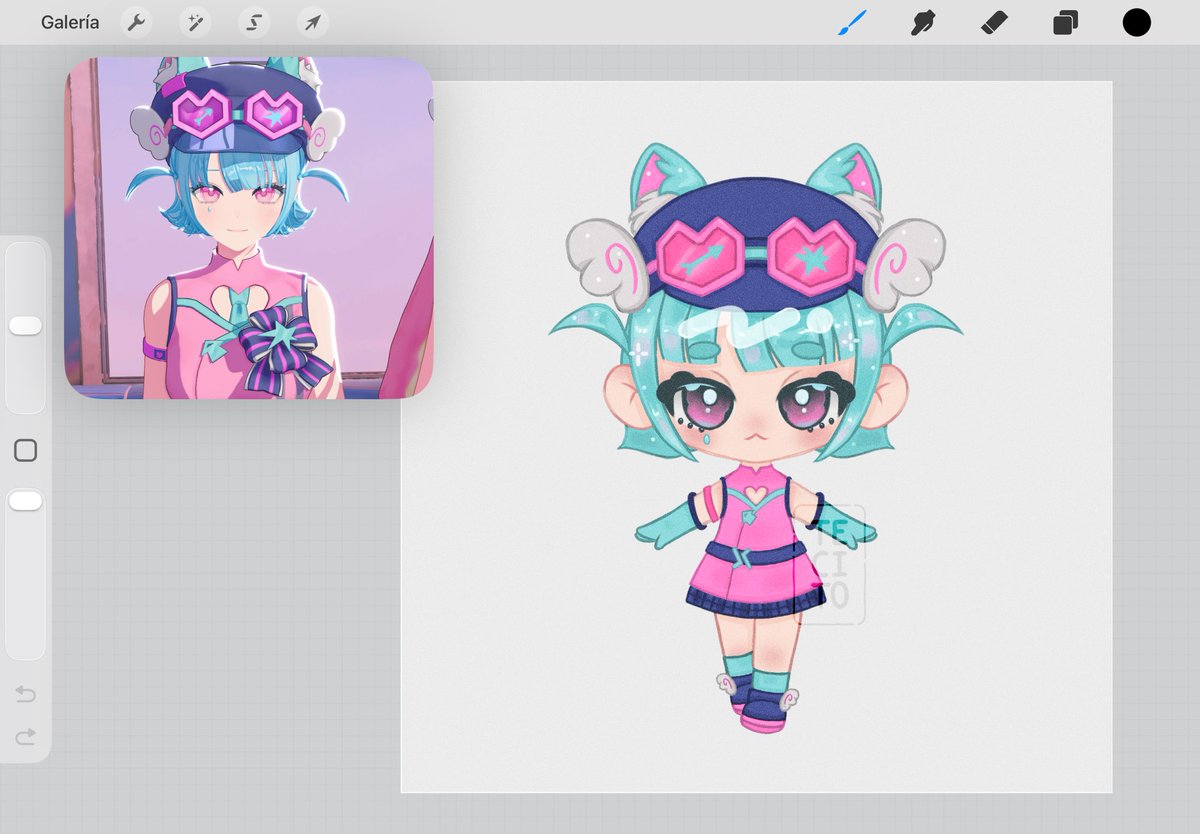Tap the square modify button on sidebar
The image size is (1200, 834).
[x=25, y=451]
